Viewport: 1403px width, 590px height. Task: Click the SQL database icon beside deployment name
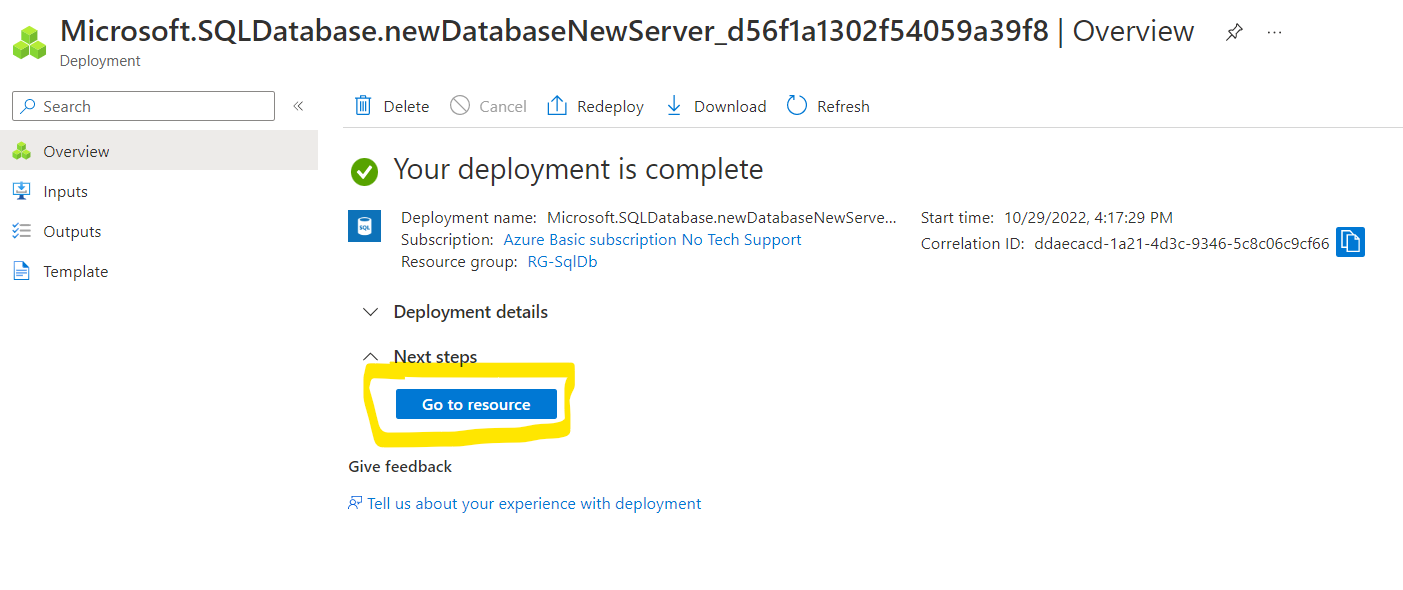click(364, 226)
